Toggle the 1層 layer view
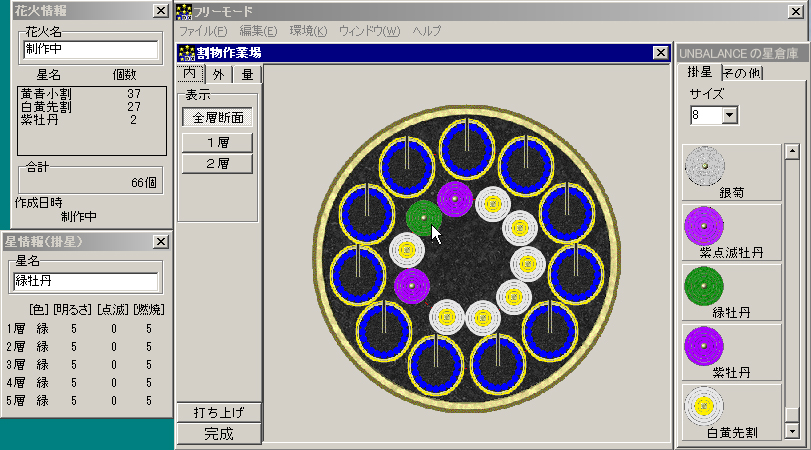The image size is (811, 450). coord(217,140)
